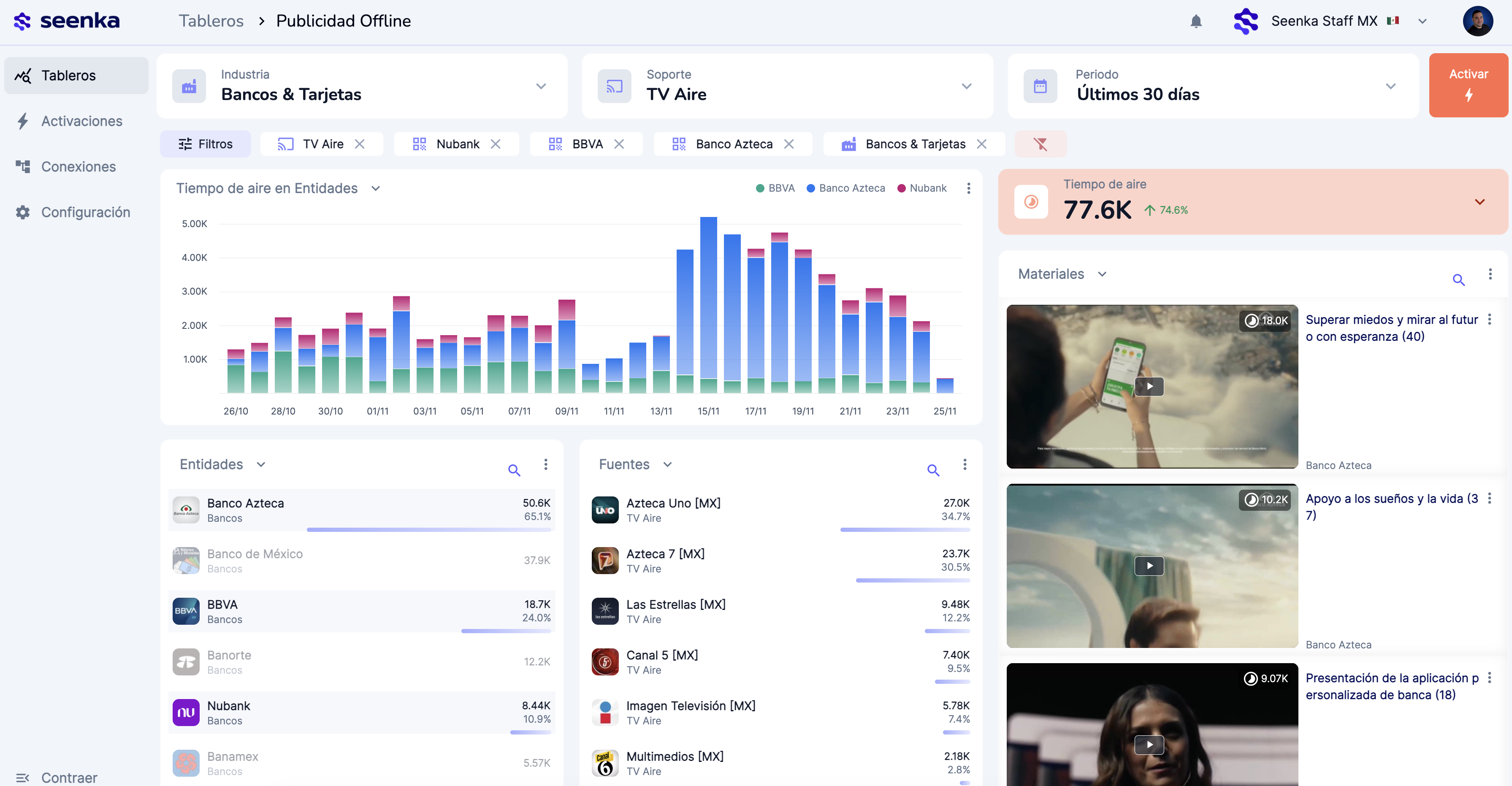
Task: Open the Conexiones sidebar section
Action: pyautogui.click(x=78, y=167)
